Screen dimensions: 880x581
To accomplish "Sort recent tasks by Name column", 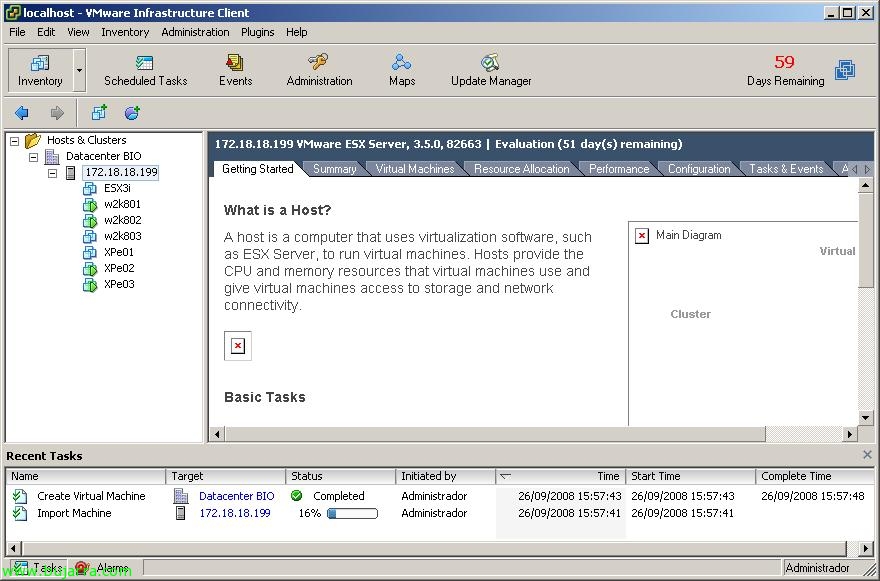I will point(86,476).
